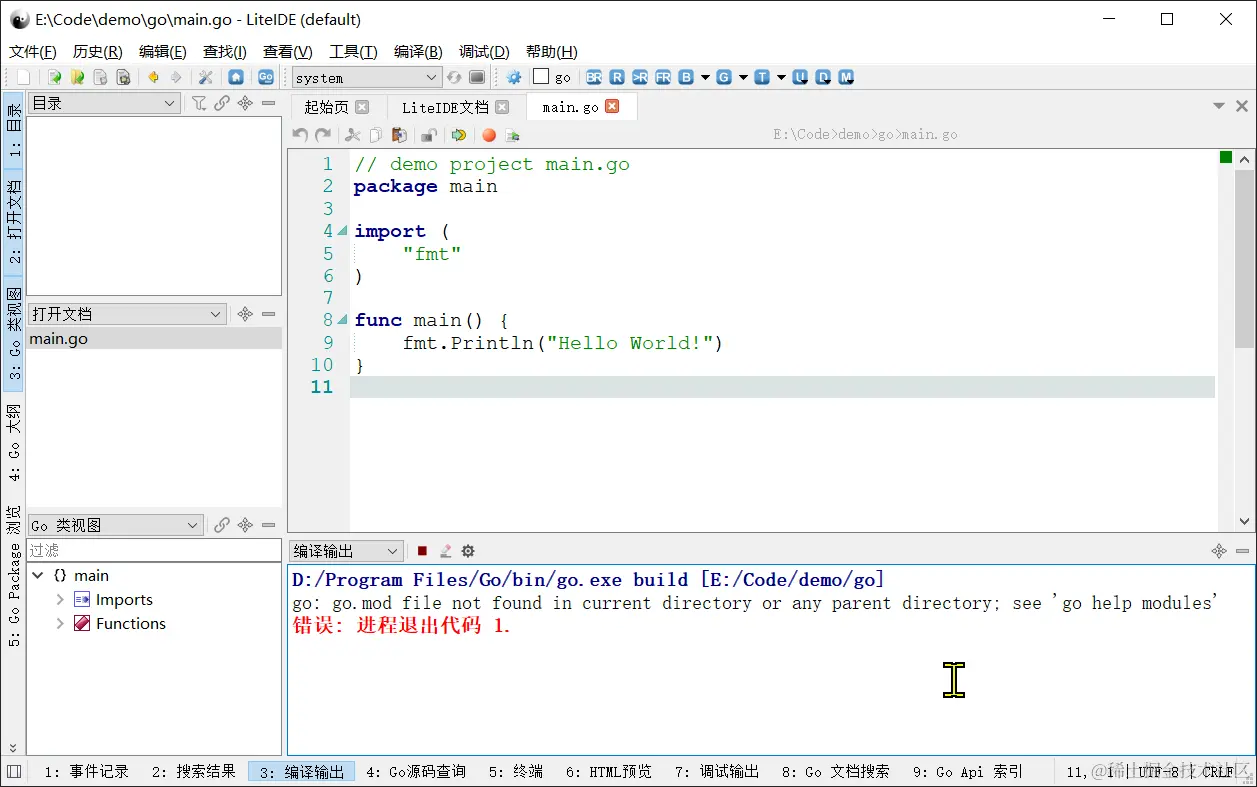Toggle the 5: 终端 bottom panel button

click(516, 772)
